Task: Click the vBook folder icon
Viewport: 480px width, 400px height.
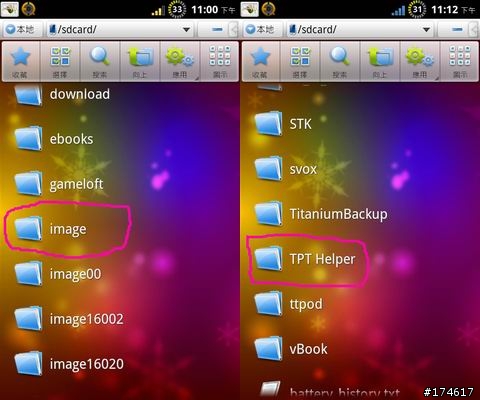Action: (x=269, y=348)
